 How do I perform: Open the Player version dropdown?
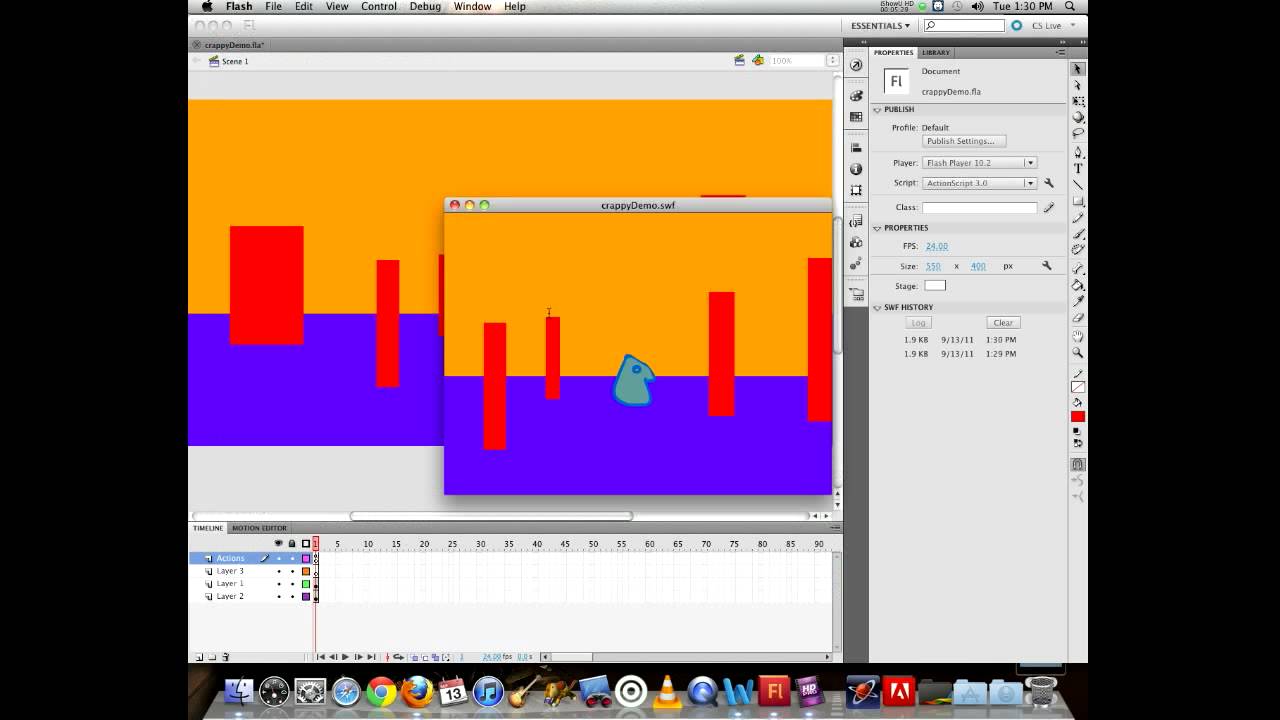pyautogui.click(x=980, y=163)
